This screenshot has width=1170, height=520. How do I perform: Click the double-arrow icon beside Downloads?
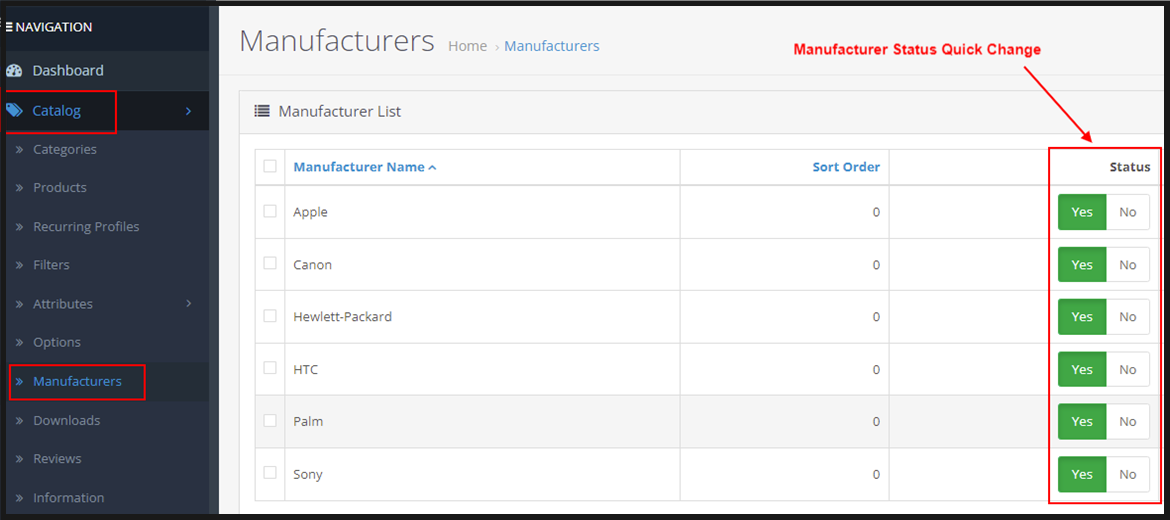point(19,421)
